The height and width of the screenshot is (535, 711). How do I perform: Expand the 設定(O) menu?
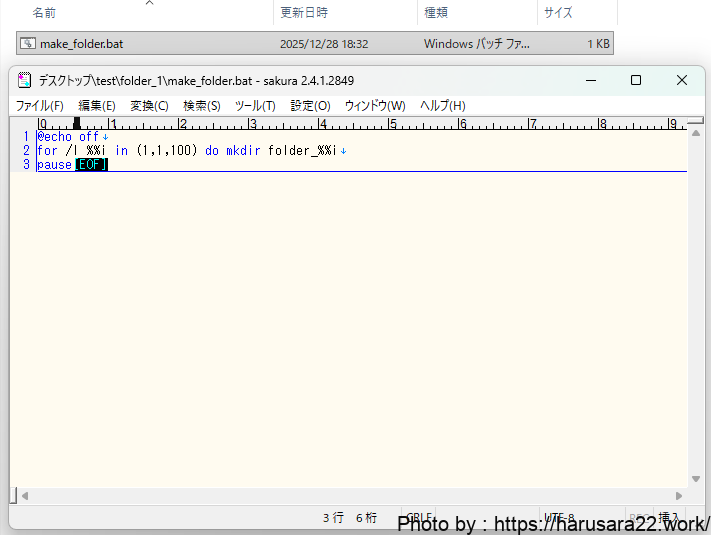coord(310,106)
